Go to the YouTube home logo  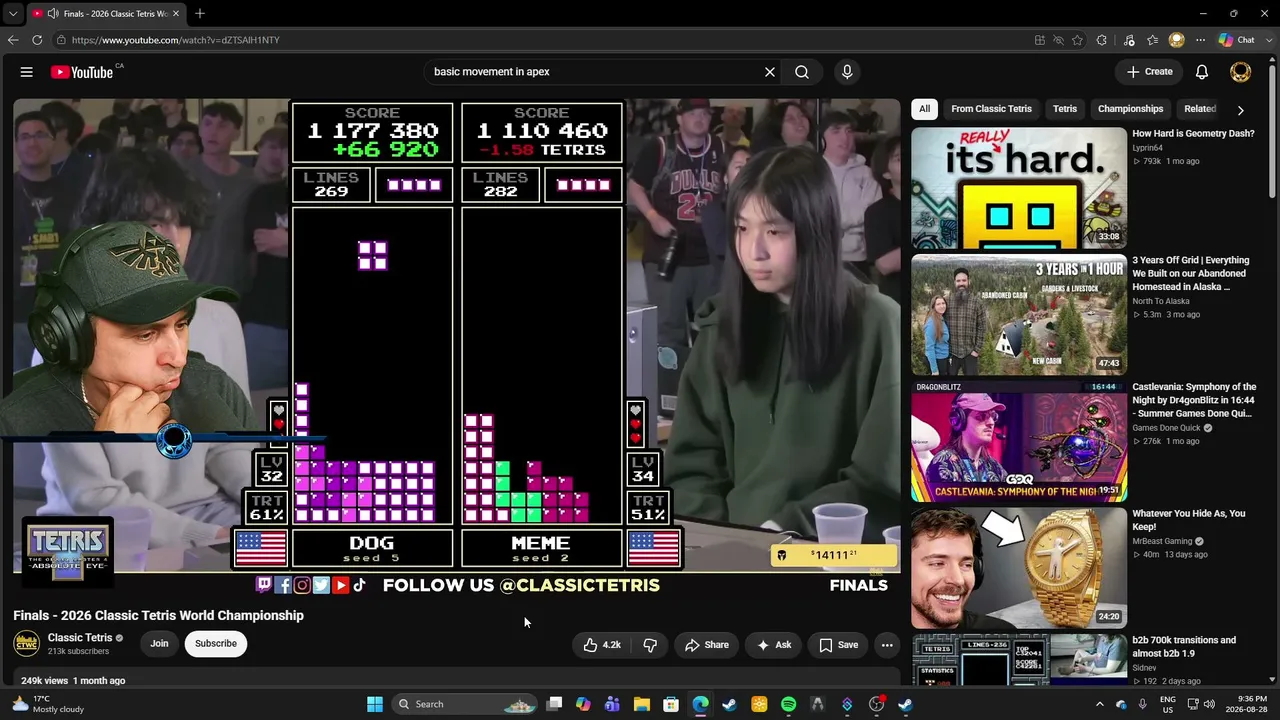click(x=82, y=72)
